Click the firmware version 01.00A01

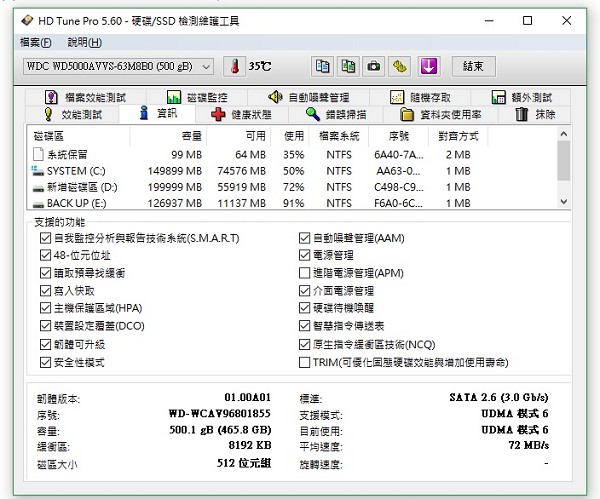(x=248, y=397)
